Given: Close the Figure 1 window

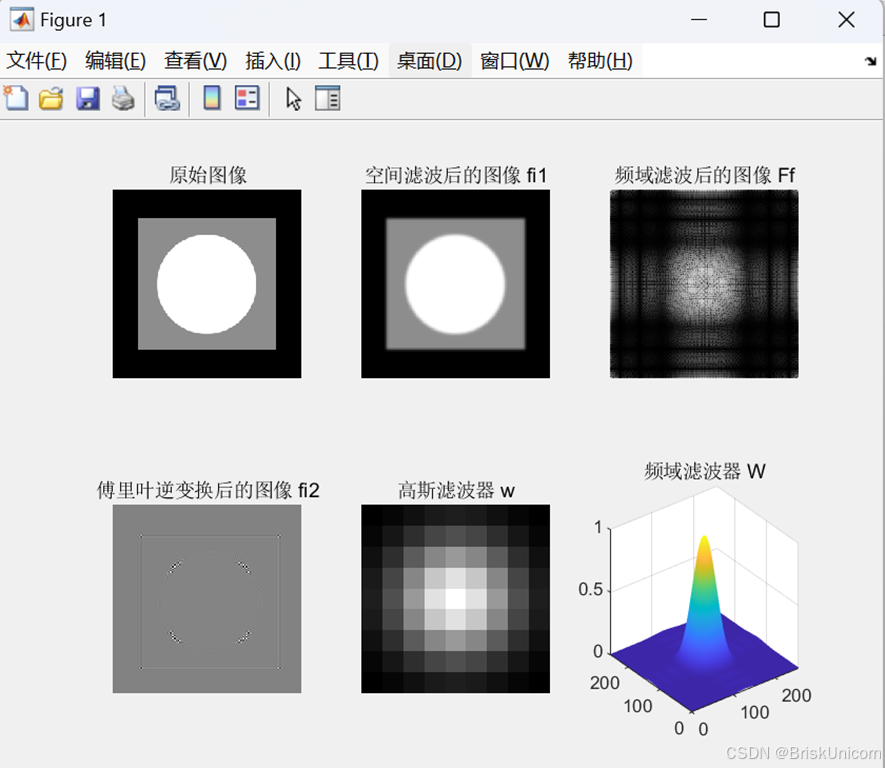Looking at the screenshot, I should (846, 20).
